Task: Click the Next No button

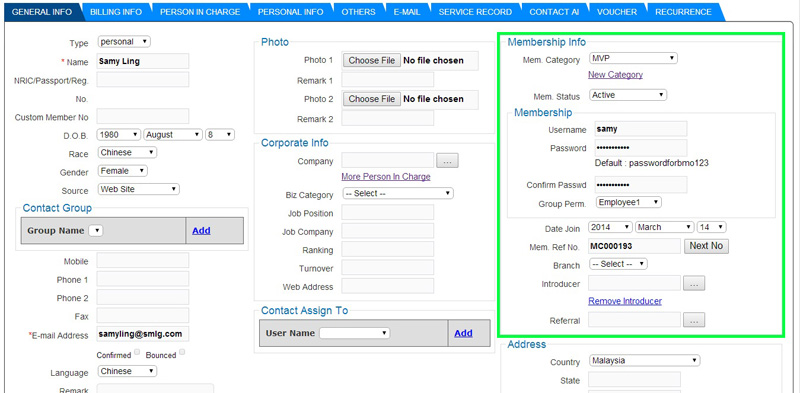Action: point(706,246)
